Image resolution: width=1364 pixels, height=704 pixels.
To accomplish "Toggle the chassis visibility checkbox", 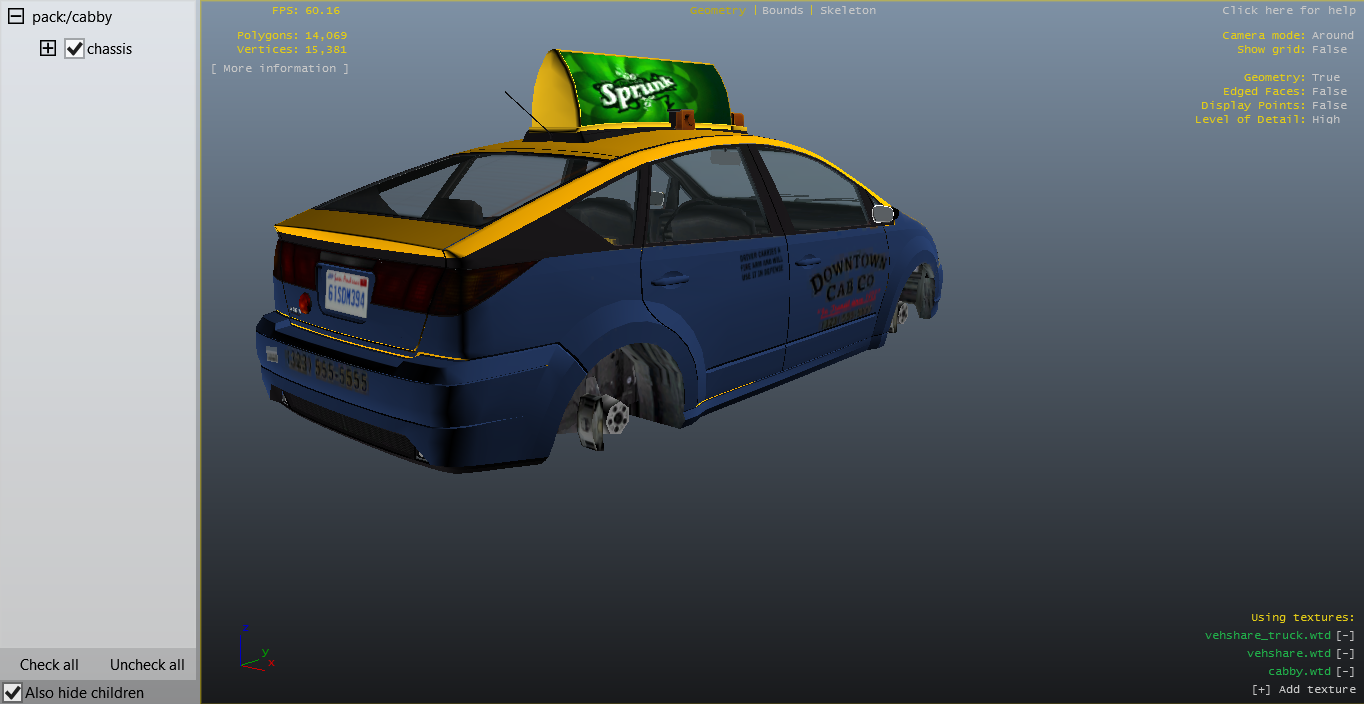I will (74, 49).
